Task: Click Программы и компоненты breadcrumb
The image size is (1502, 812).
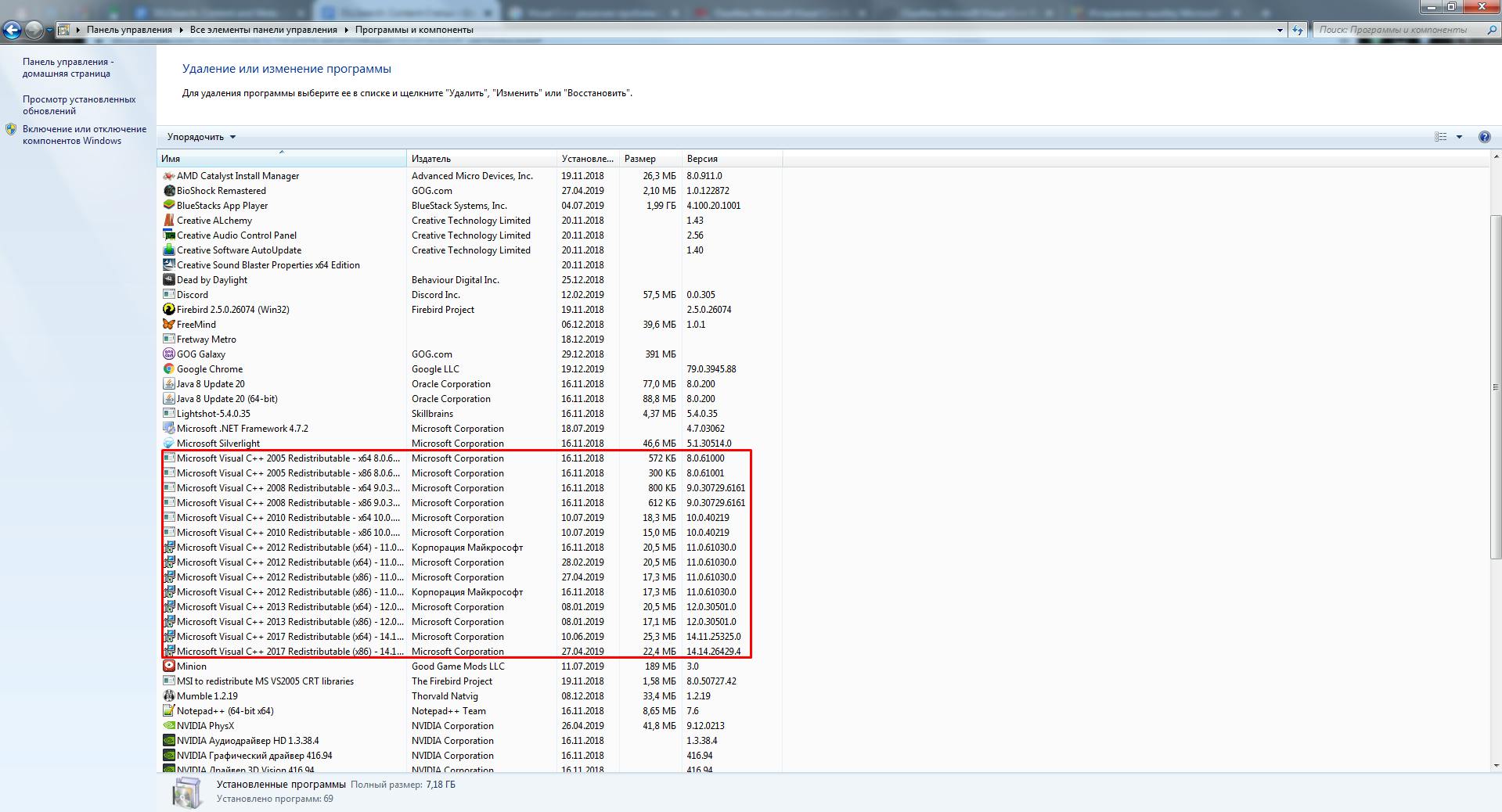Action: 414,30
